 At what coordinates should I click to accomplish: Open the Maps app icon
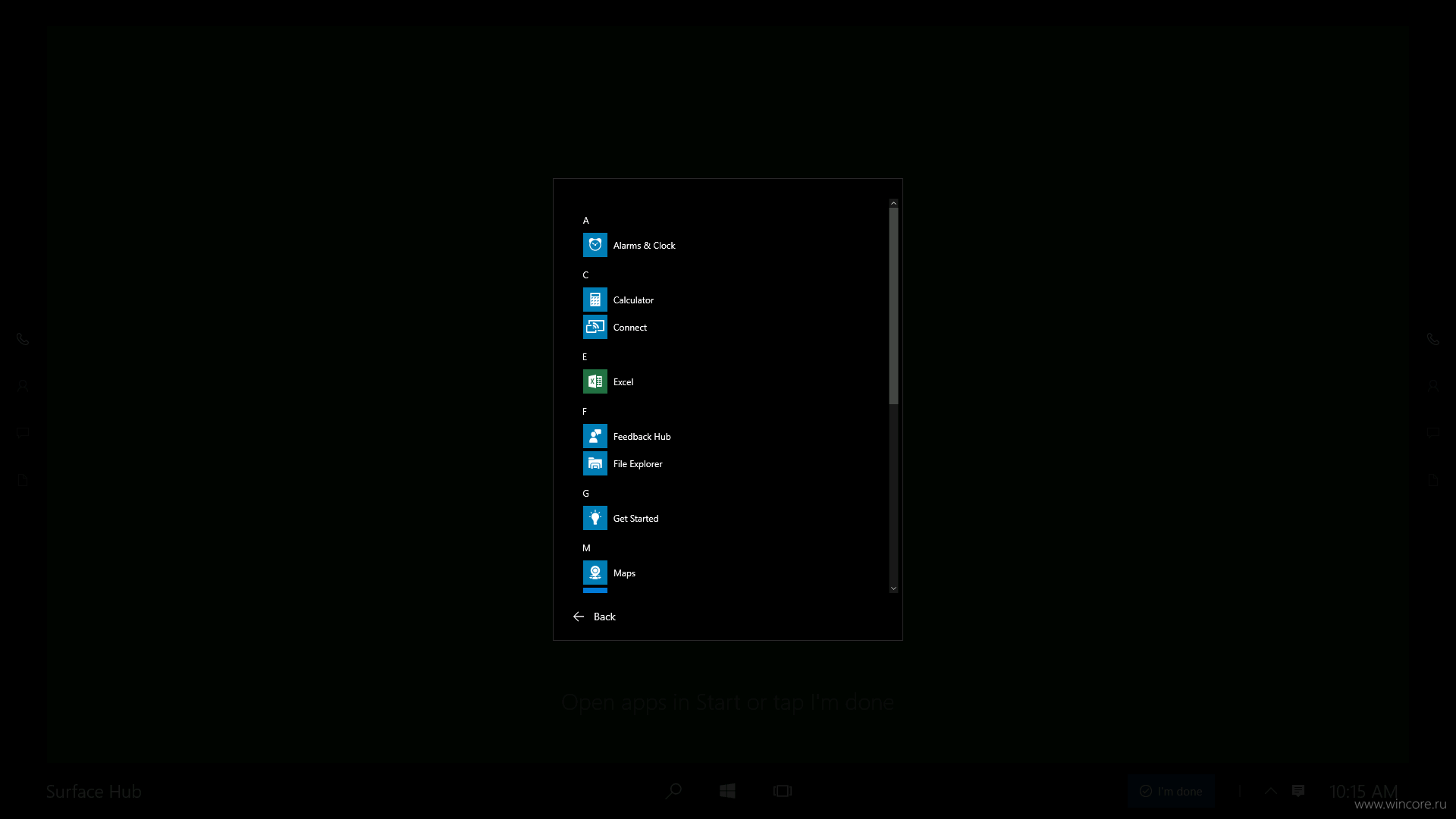pyautogui.click(x=595, y=573)
